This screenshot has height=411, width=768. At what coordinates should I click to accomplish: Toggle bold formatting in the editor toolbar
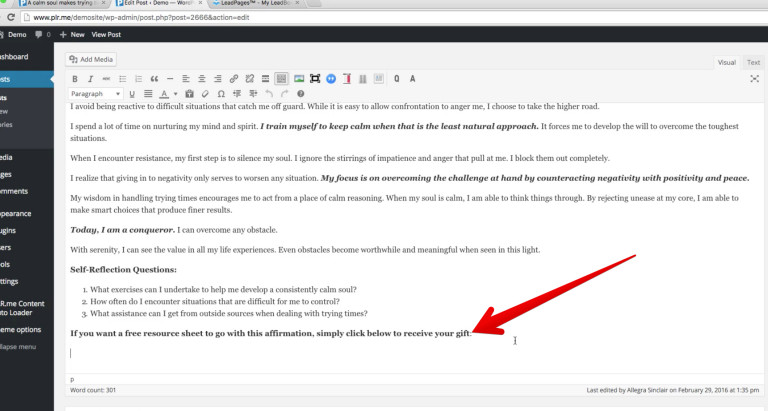pos(75,79)
